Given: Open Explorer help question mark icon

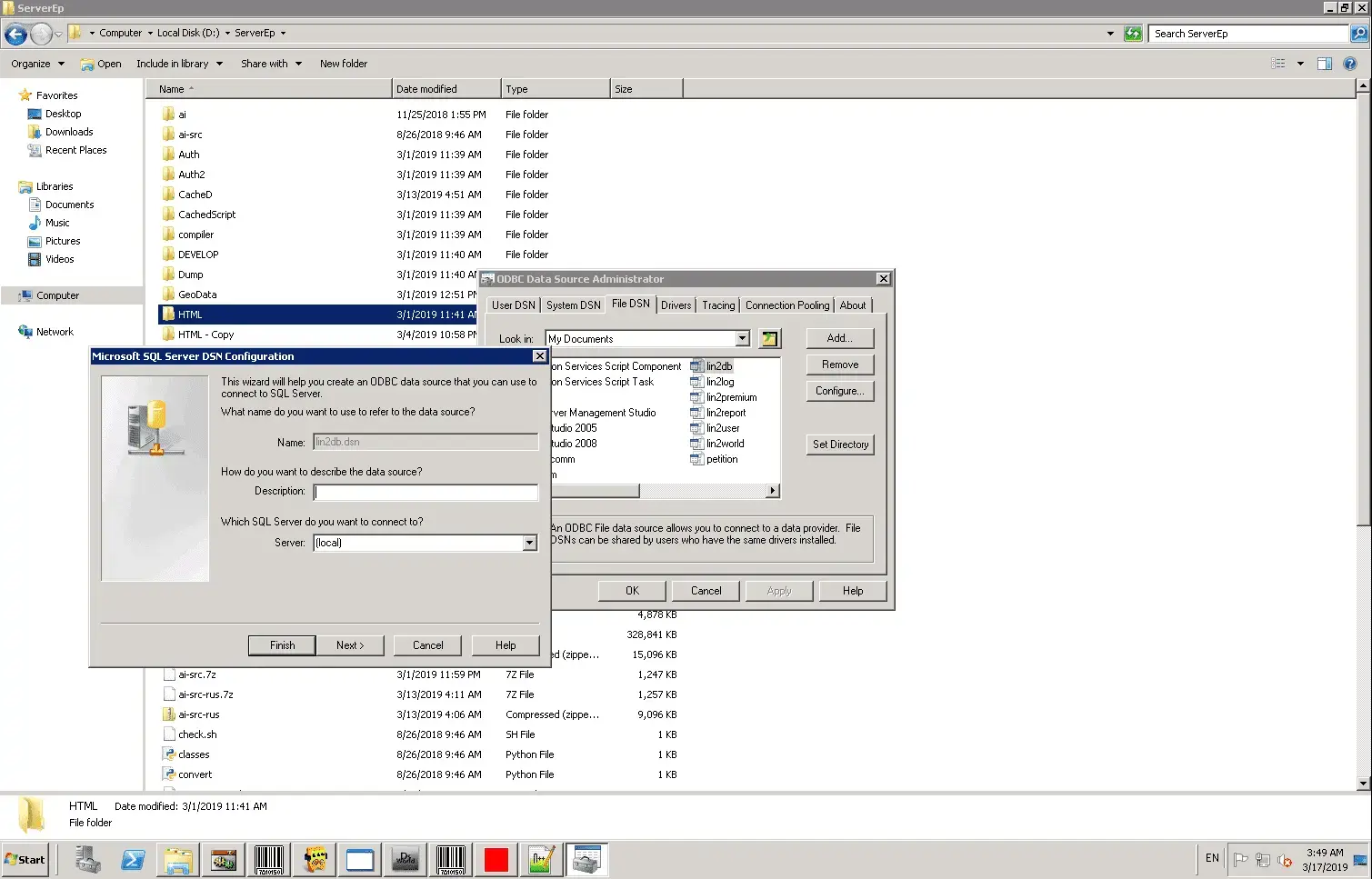Looking at the screenshot, I should [1350, 64].
